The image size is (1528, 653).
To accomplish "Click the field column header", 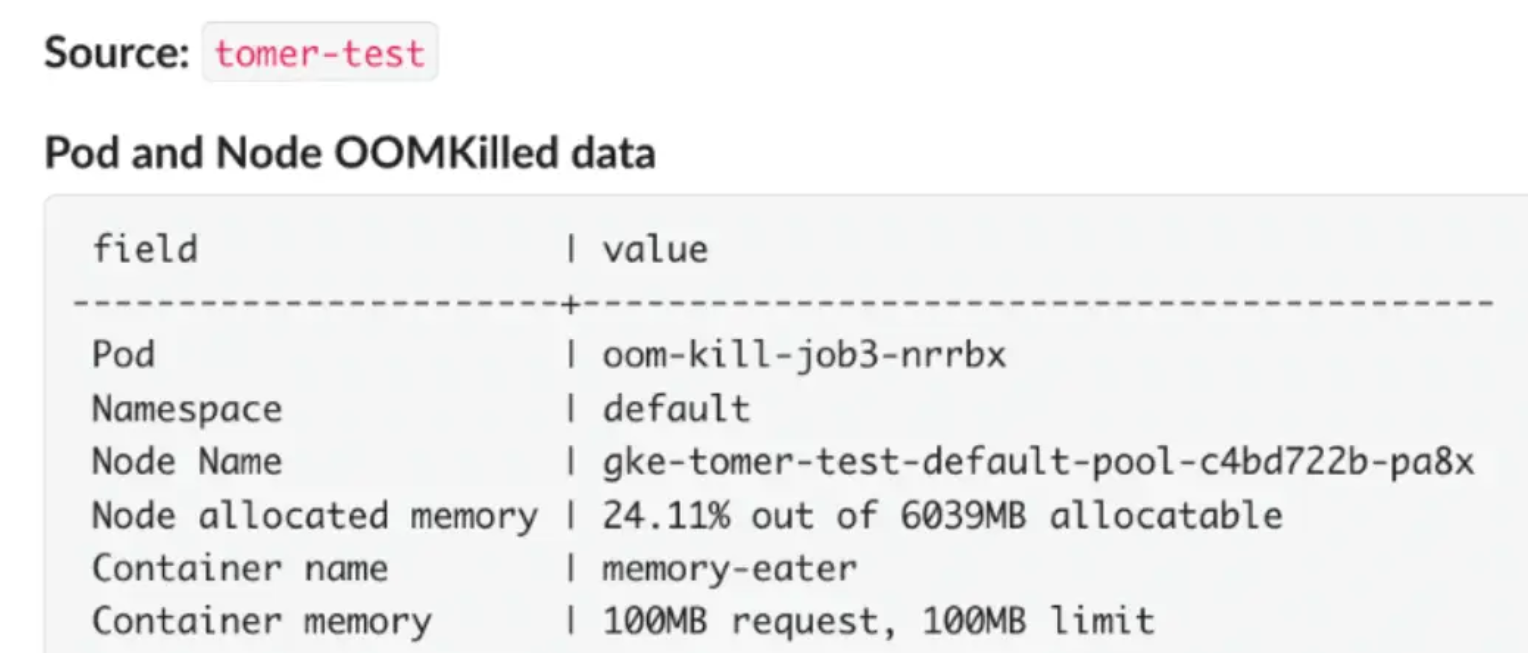I will 145,248.
